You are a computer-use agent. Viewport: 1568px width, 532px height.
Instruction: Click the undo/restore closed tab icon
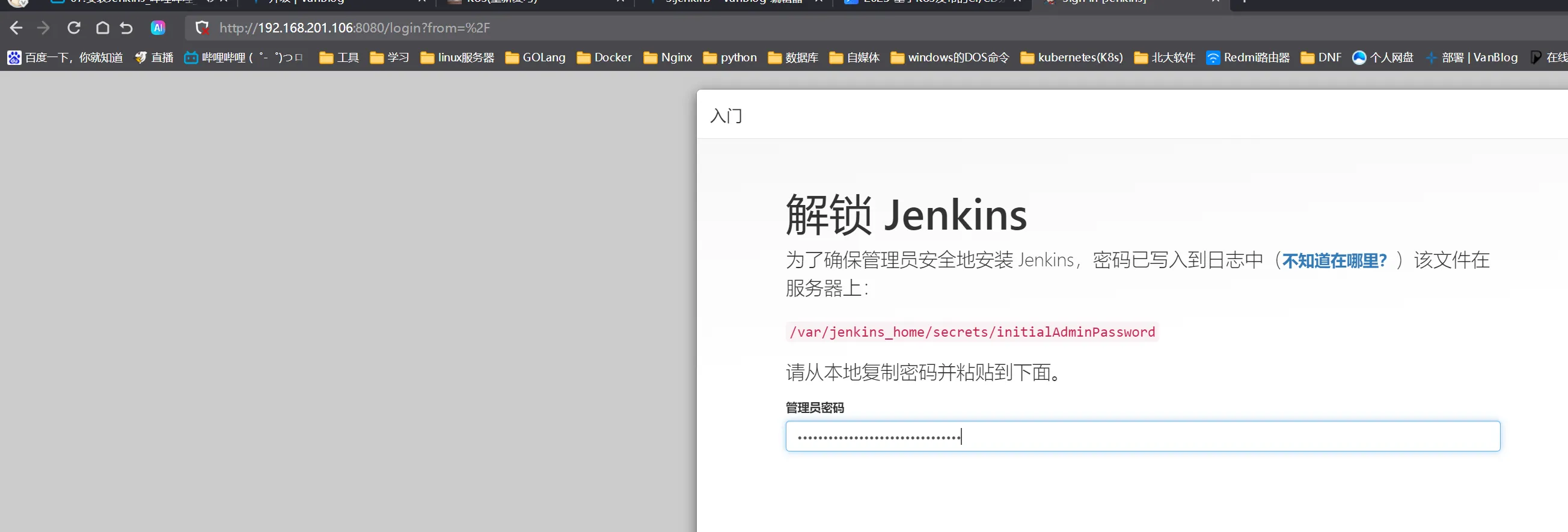[x=126, y=28]
